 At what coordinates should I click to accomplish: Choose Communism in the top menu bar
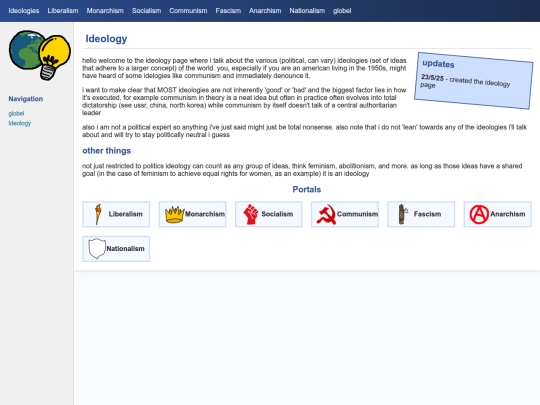point(188,11)
